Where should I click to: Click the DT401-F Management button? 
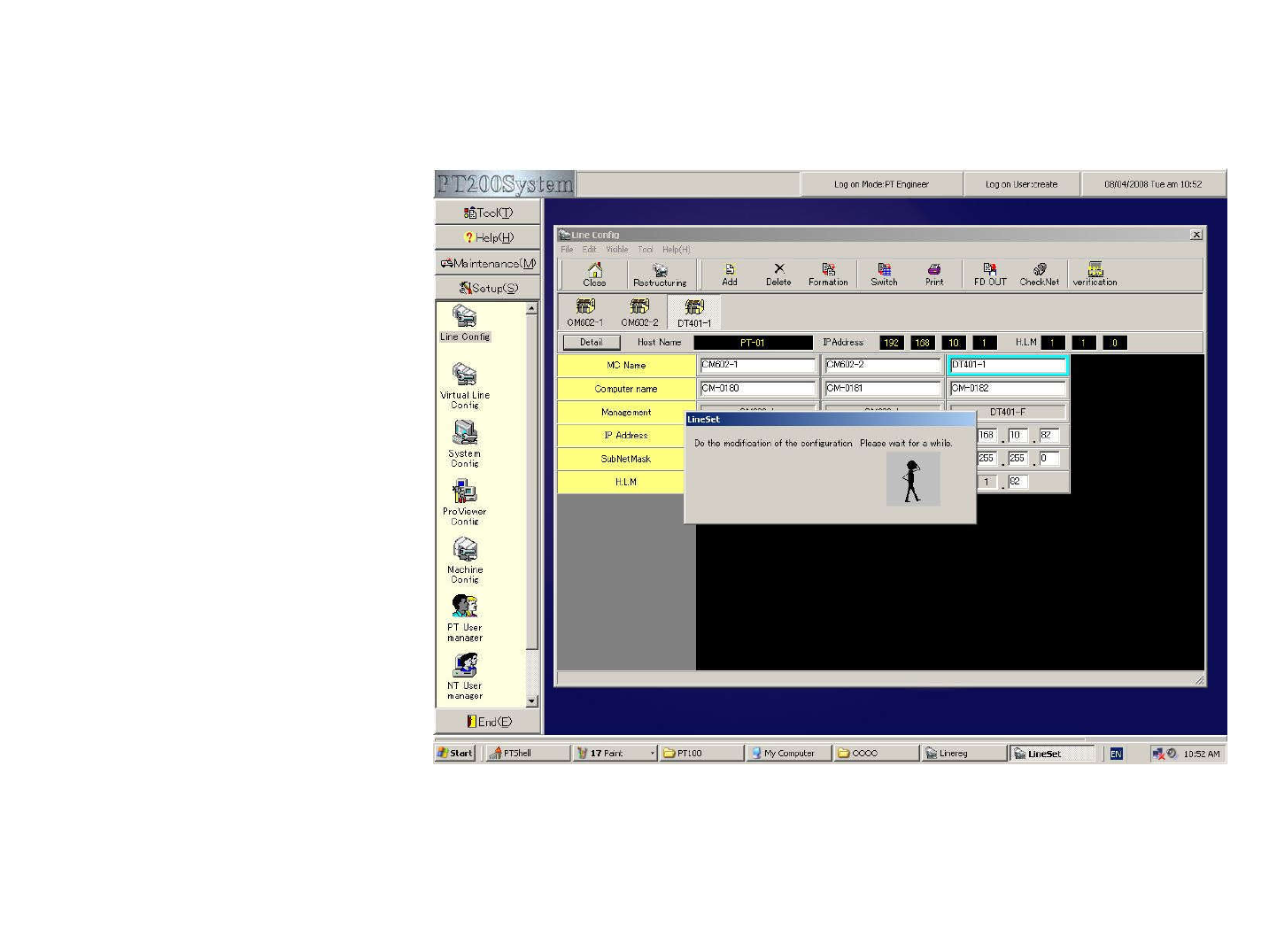coord(1008,412)
